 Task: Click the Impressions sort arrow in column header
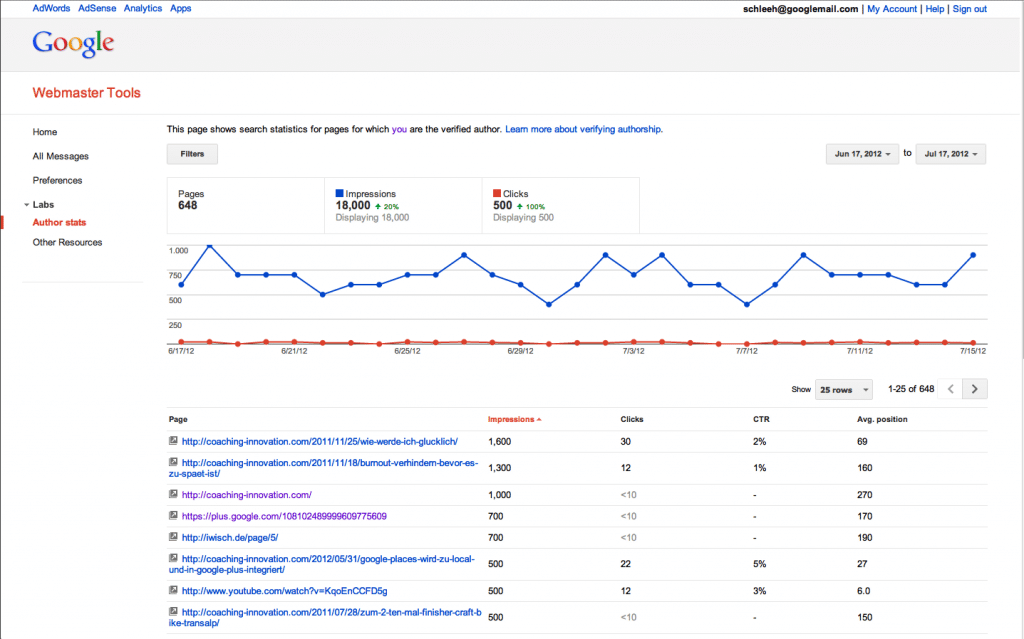coord(539,419)
